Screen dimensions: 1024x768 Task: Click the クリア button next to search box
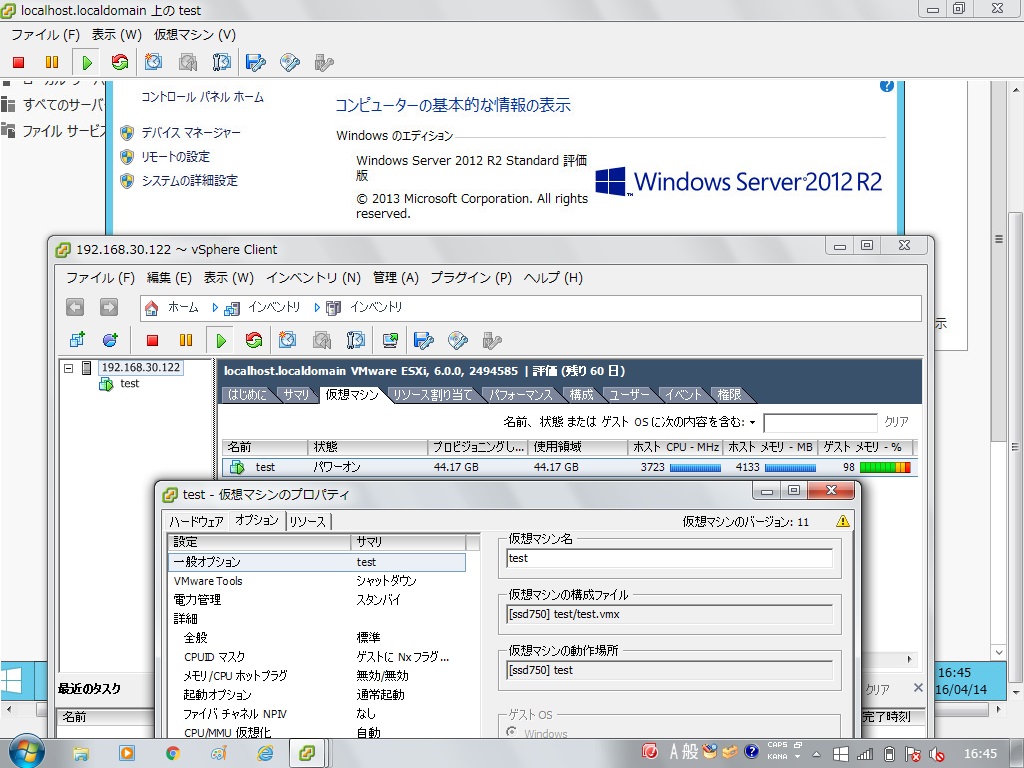[x=896, y=423]
